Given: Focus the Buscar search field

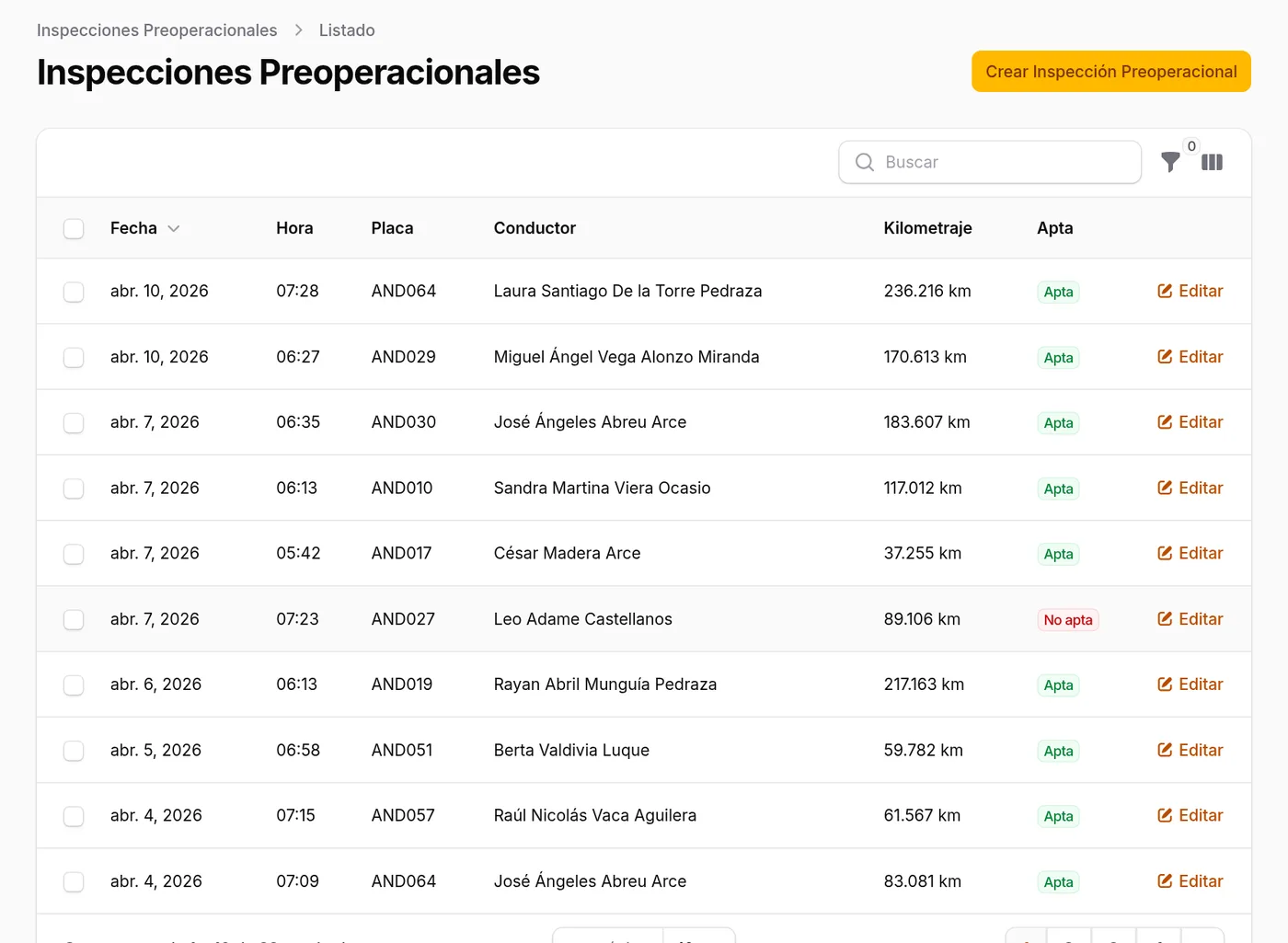Looking at the screenshot, I should [x=990, y=163].
